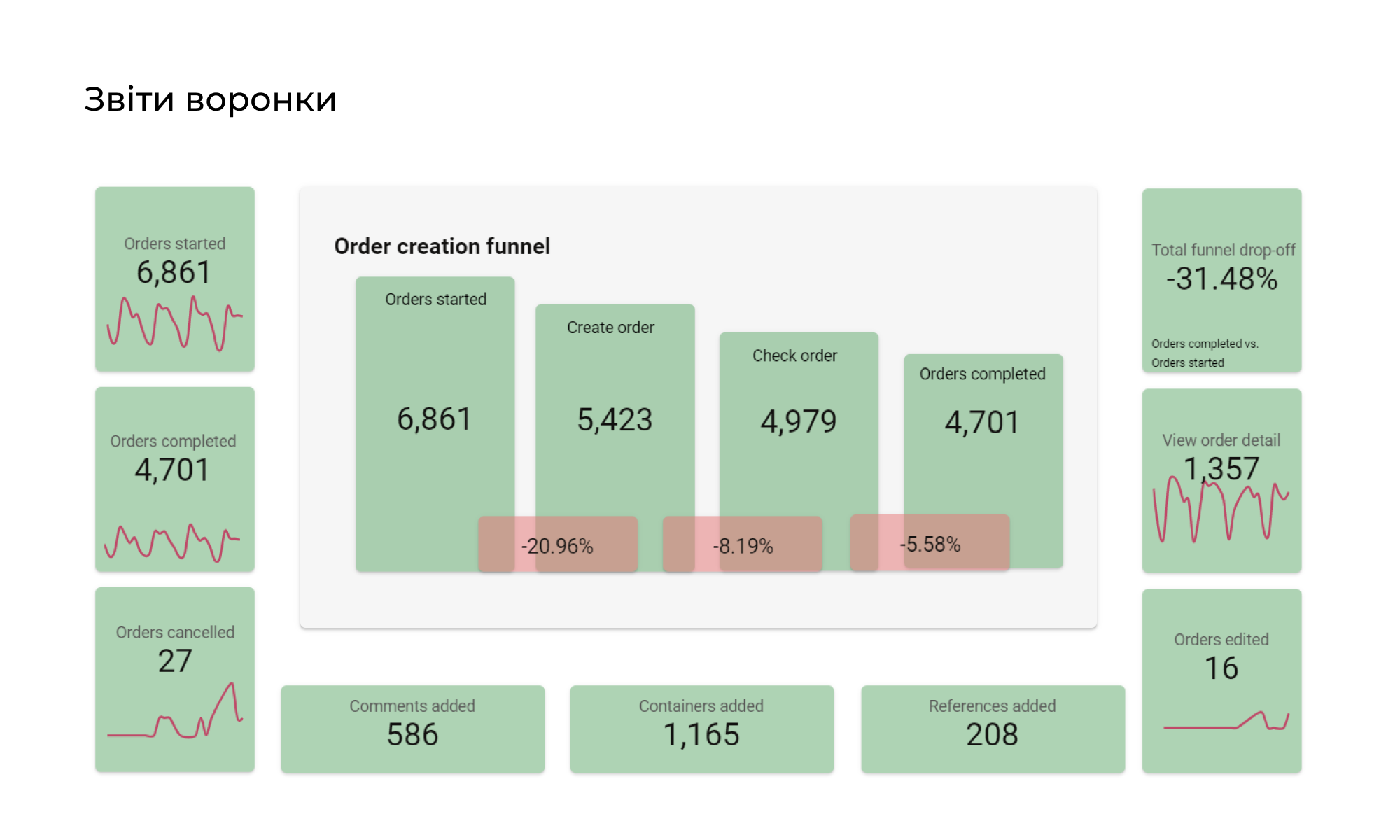Open the Containers added metric tile

[701, 729]
